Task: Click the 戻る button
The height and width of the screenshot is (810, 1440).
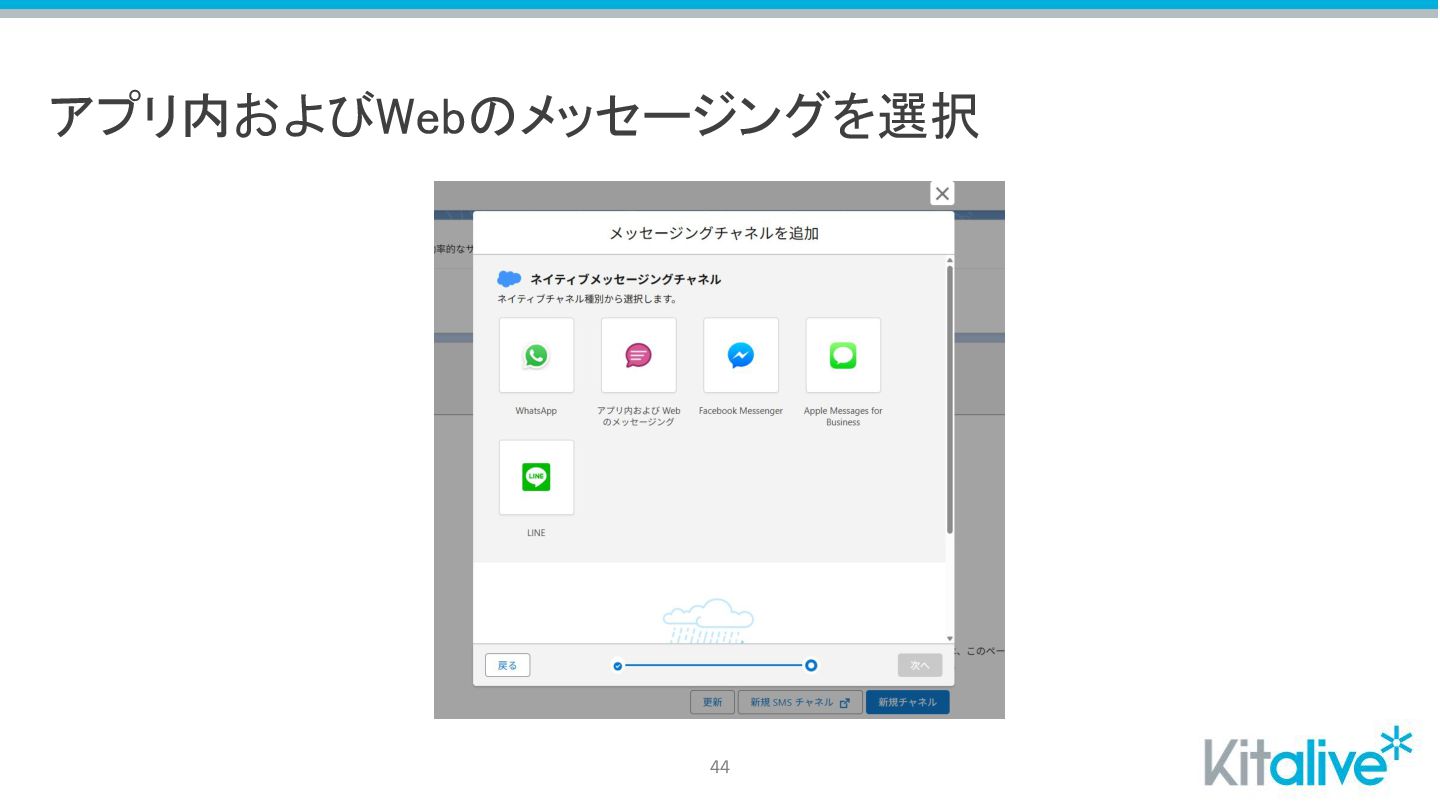Action: point(508,665)
